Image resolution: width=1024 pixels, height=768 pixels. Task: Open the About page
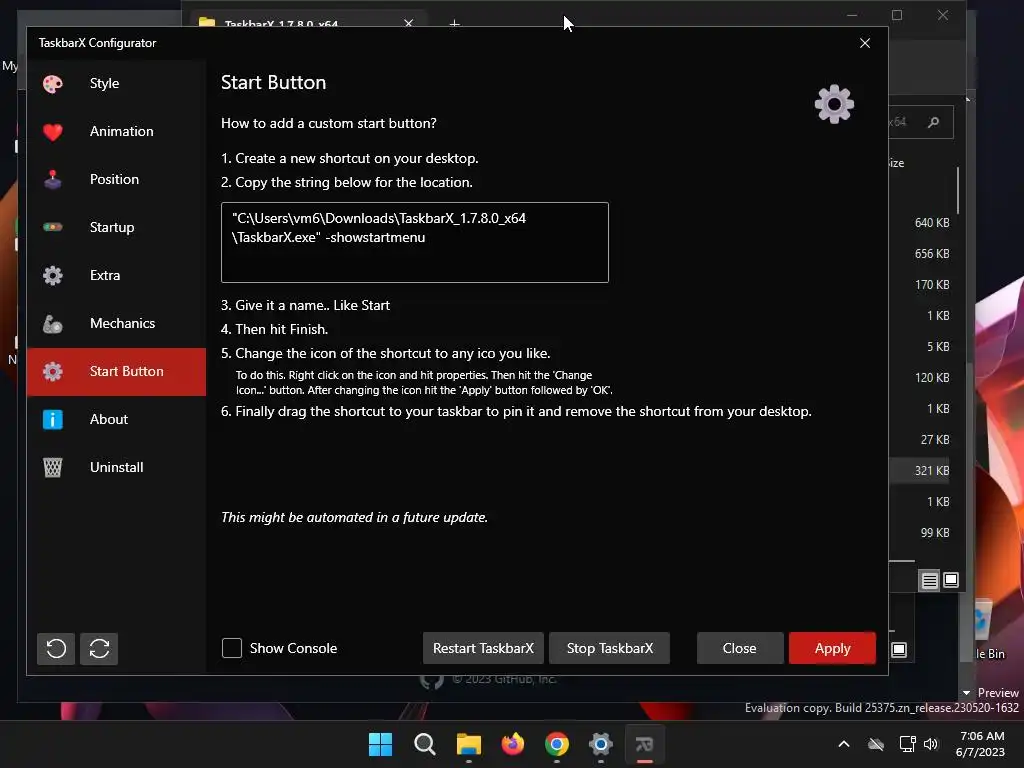pos(116,419)
